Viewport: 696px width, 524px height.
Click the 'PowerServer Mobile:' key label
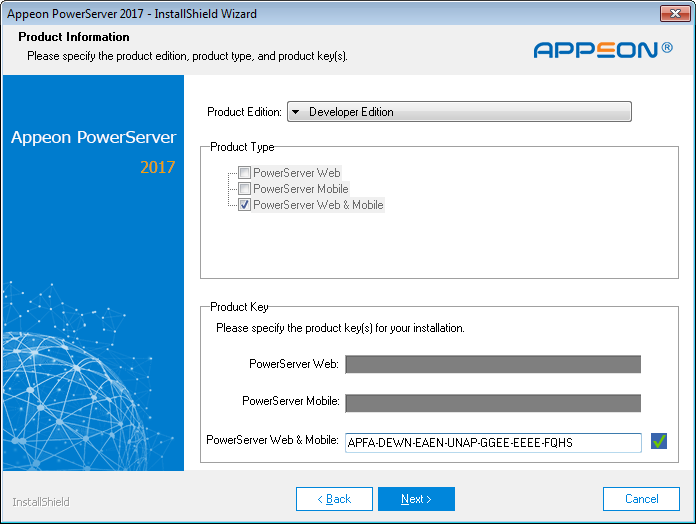point(291,401)
